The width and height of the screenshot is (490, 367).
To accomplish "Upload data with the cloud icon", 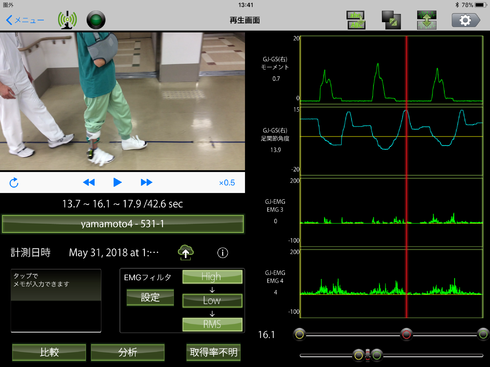I will (186, 252).
